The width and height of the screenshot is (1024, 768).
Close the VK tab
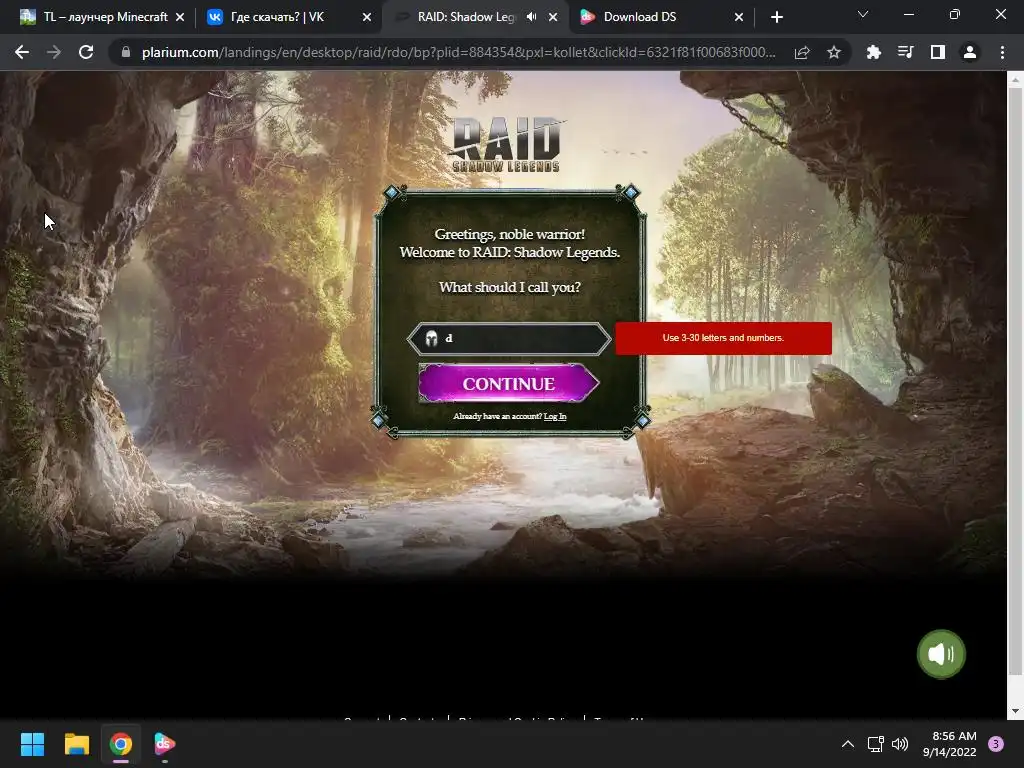367,17
